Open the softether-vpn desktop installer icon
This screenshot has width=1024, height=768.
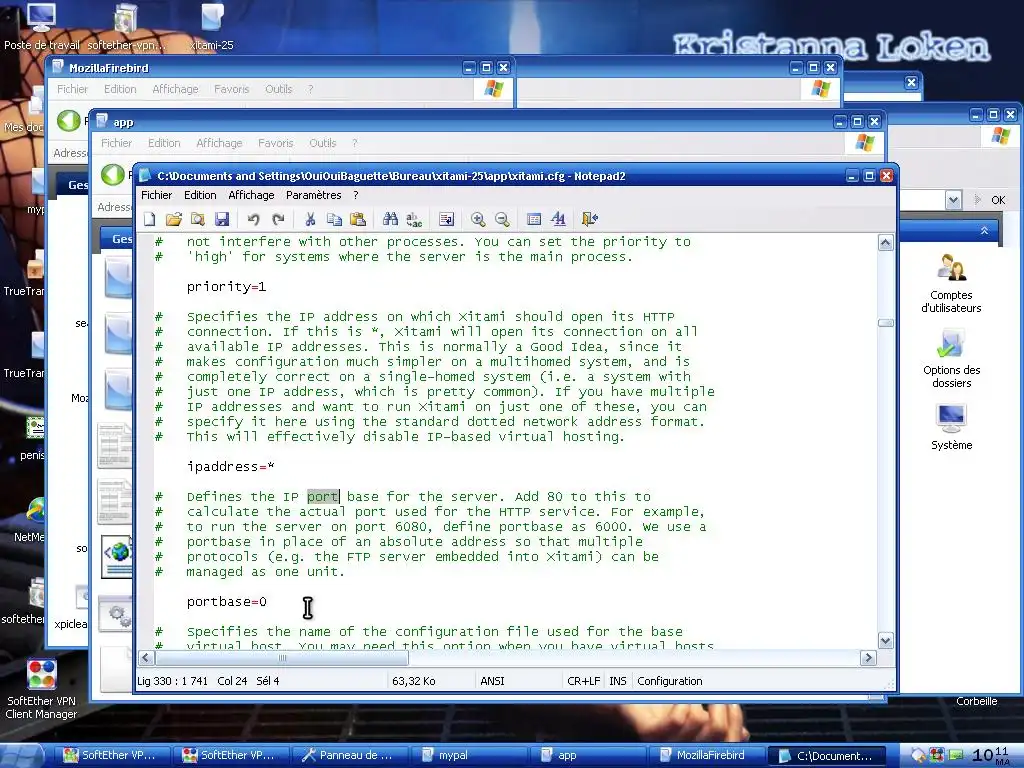[x=126, y=26]
